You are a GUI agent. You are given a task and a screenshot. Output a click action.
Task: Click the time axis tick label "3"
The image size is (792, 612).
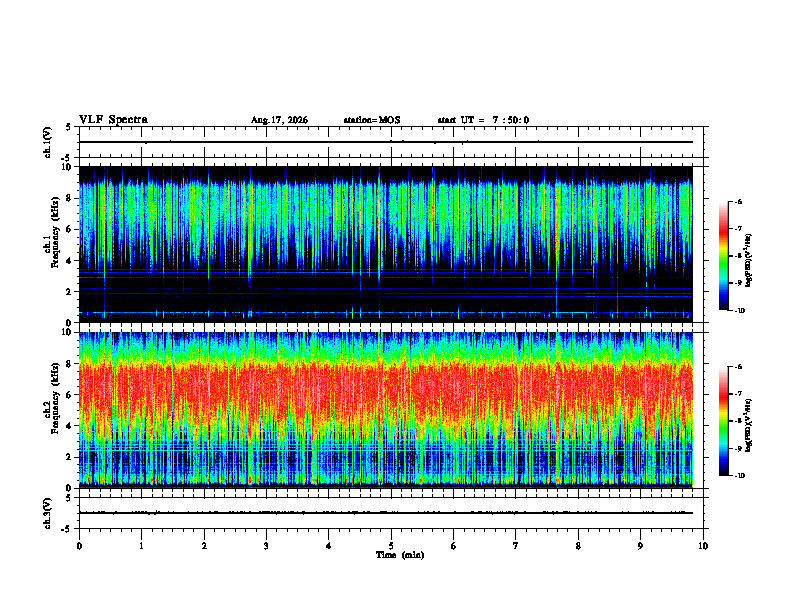click(267, 546)
